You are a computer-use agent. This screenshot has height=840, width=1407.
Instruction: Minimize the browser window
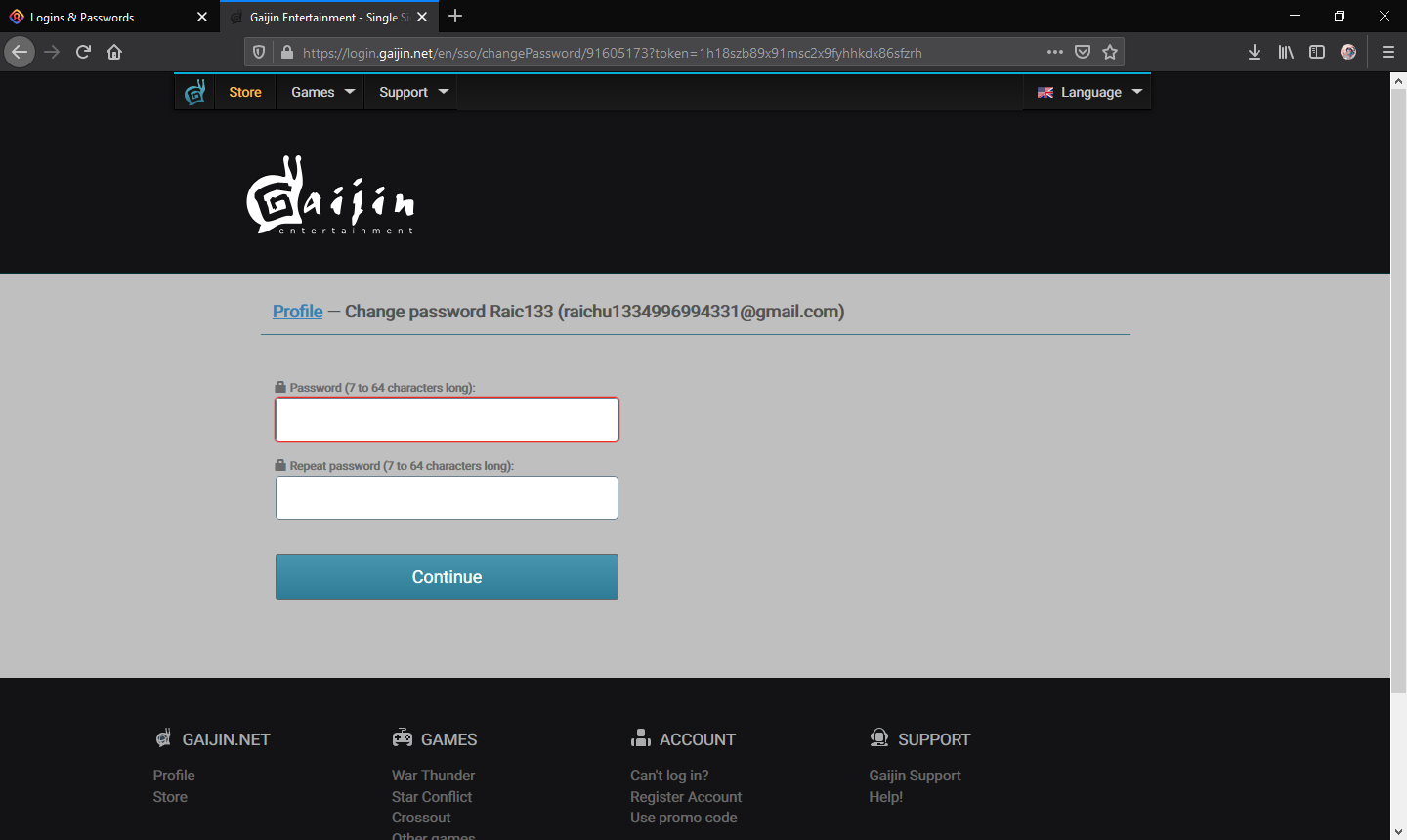click(1294, 16)
